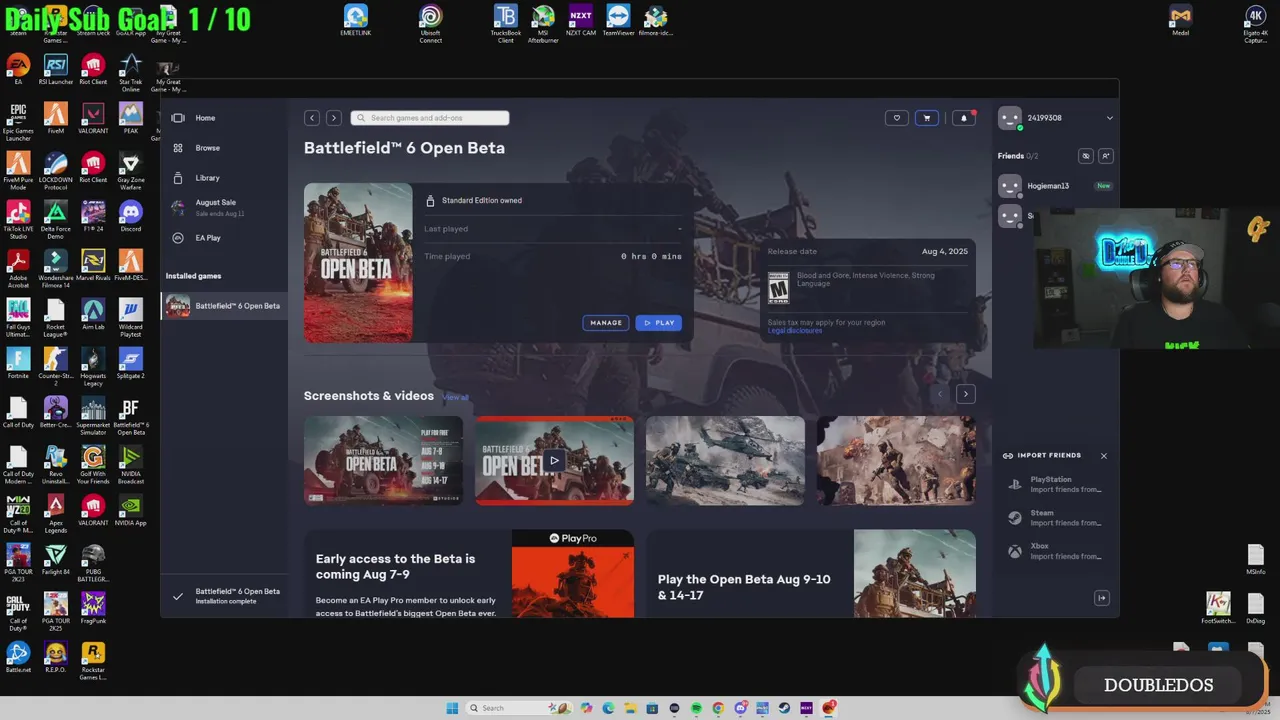
Task: Open the Rockstar Games Launcher icon
Action: click(x=93, y=661)
